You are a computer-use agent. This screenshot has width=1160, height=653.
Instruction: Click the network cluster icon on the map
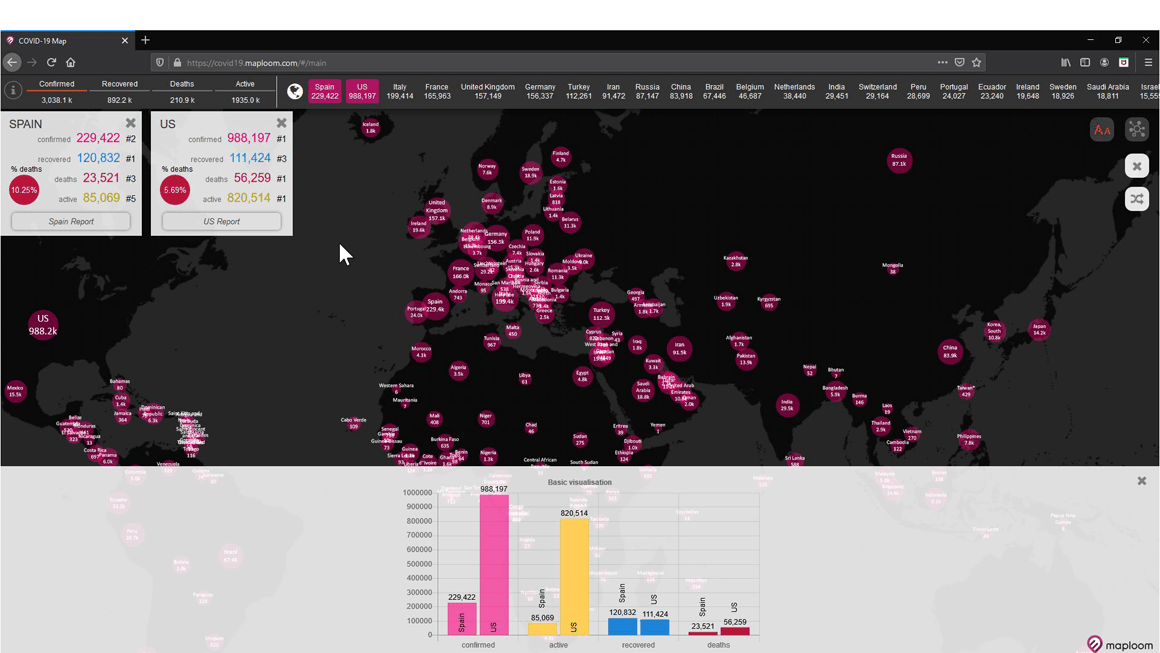click(1137, 130)
